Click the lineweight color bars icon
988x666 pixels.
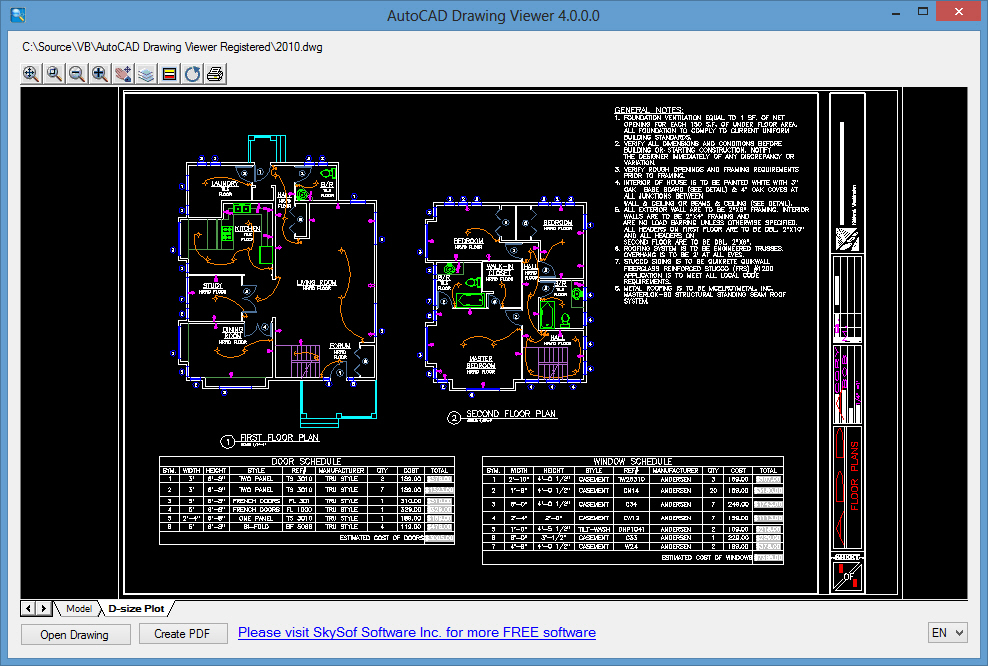pyautogui.click(x=169, y=74)
